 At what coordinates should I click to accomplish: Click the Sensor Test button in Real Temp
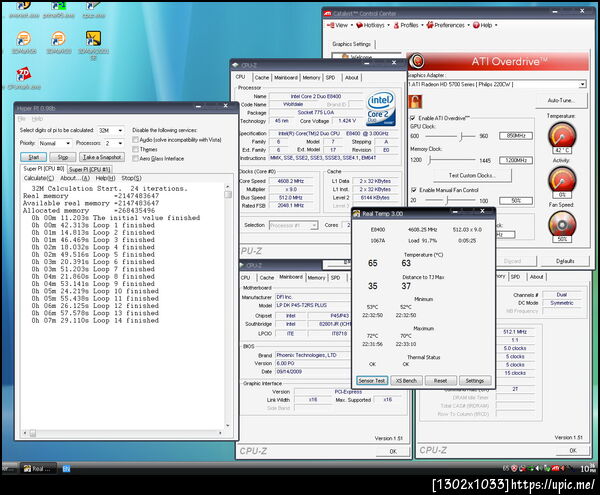click(372, 381)
